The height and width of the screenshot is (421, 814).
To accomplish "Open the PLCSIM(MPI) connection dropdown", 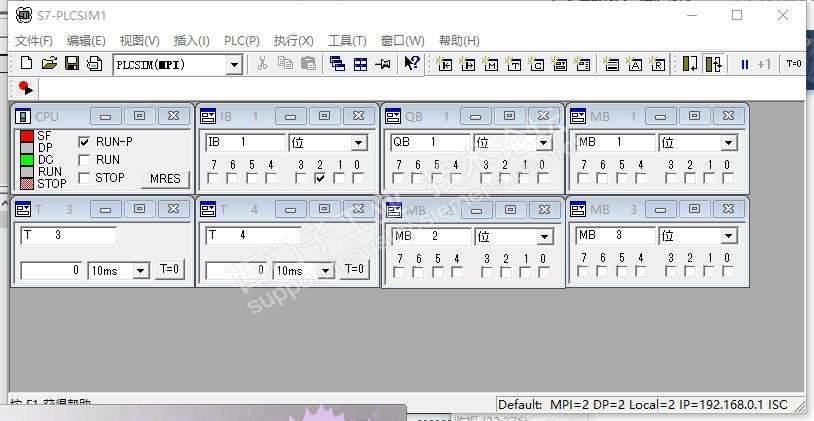I will (x=235, y=65).
